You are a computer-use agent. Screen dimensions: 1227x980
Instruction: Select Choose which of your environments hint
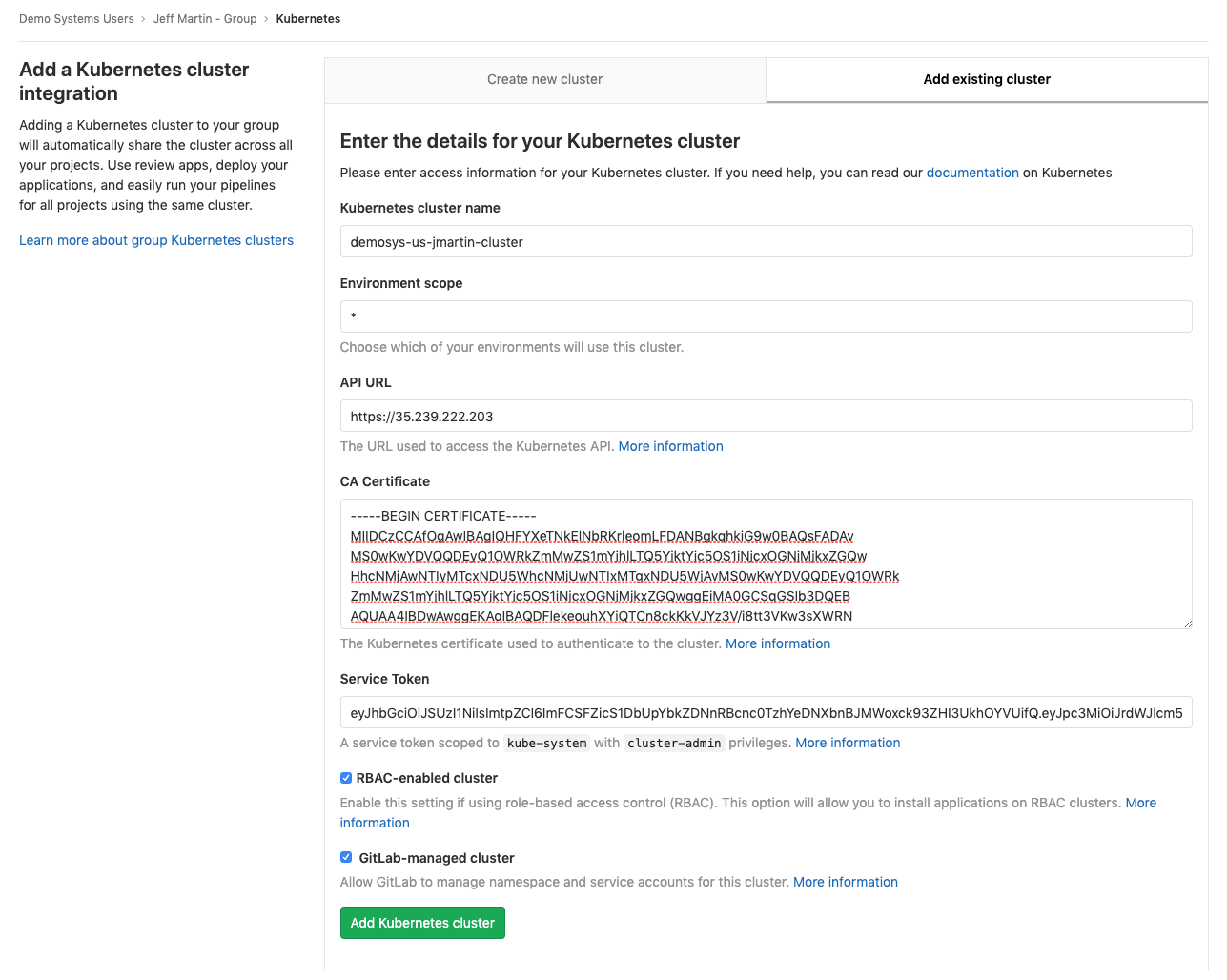(512, 347)
